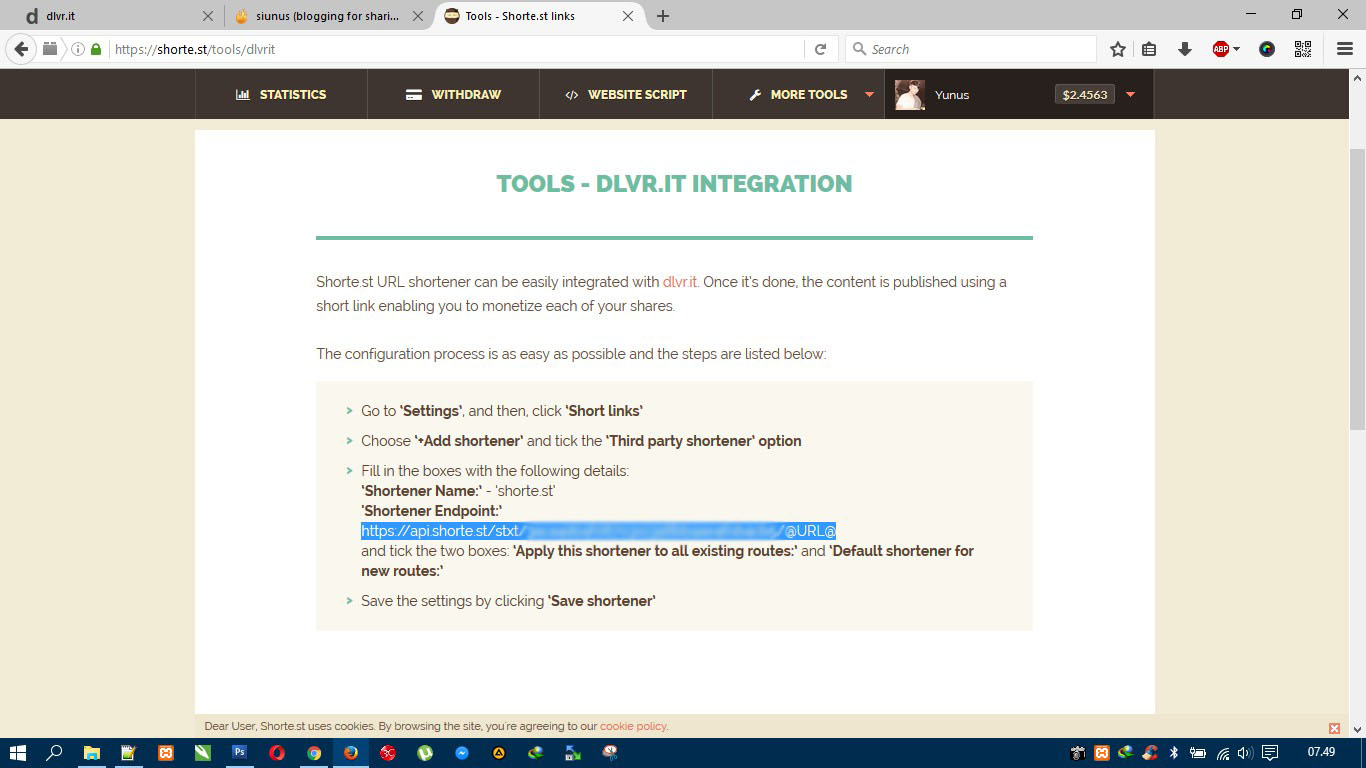Follow the dlvr.it link in the paragraph

click(680, 282)
